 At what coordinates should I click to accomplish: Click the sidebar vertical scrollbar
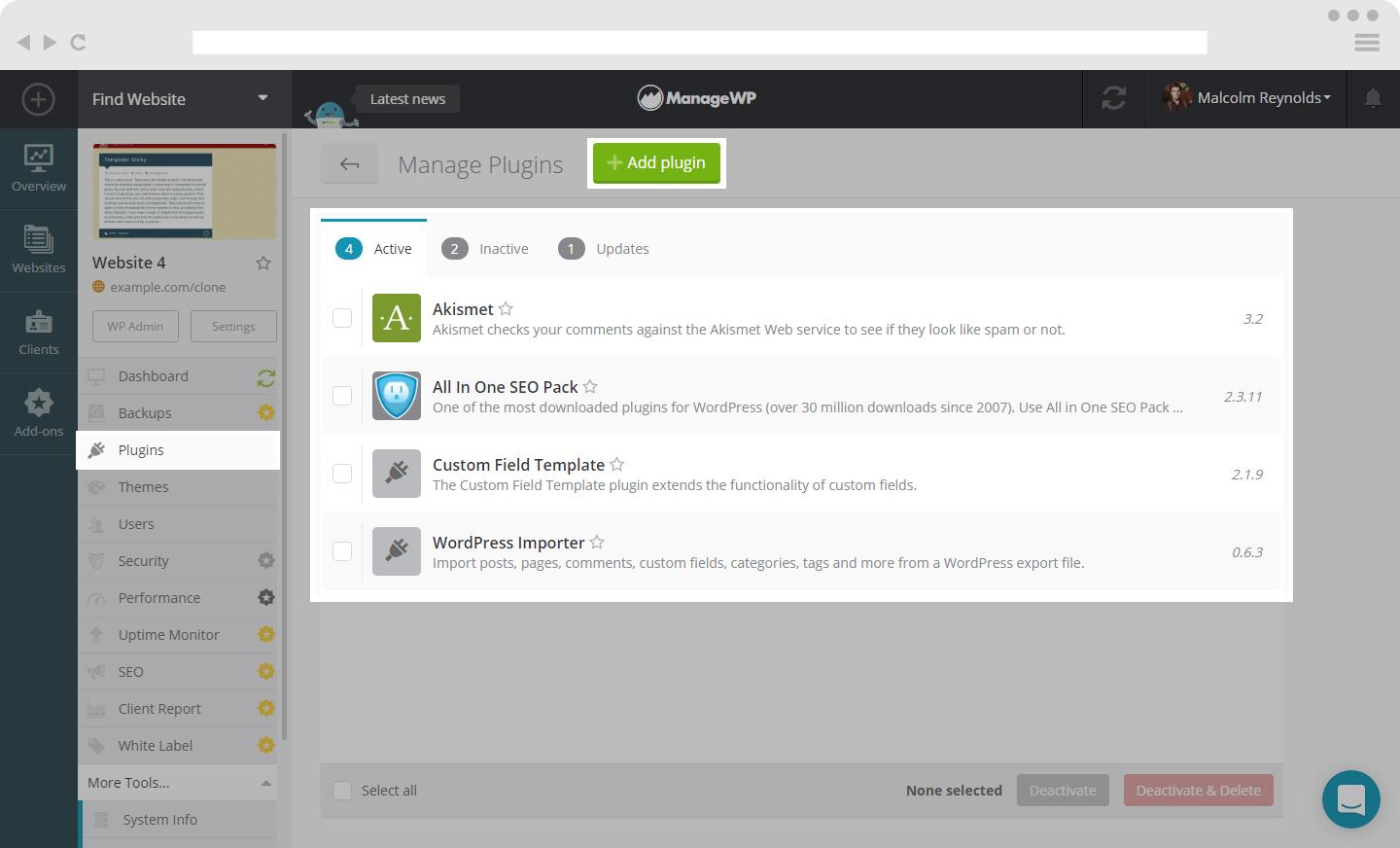coord(285,438)
